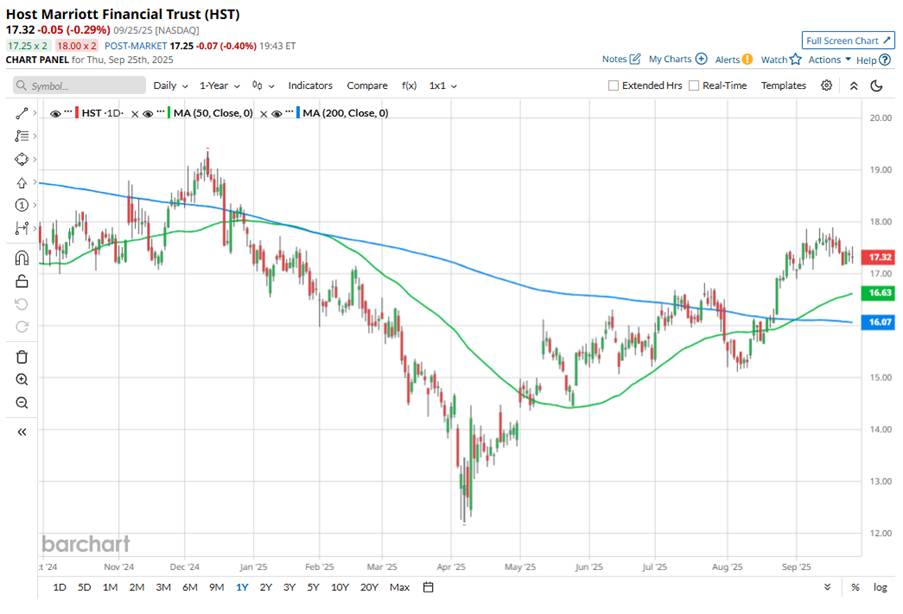Image resolution: width=903 pixels, height=614 pixels.
Task: Select the trend line drawing tool
Action: (x=22, y=114)
